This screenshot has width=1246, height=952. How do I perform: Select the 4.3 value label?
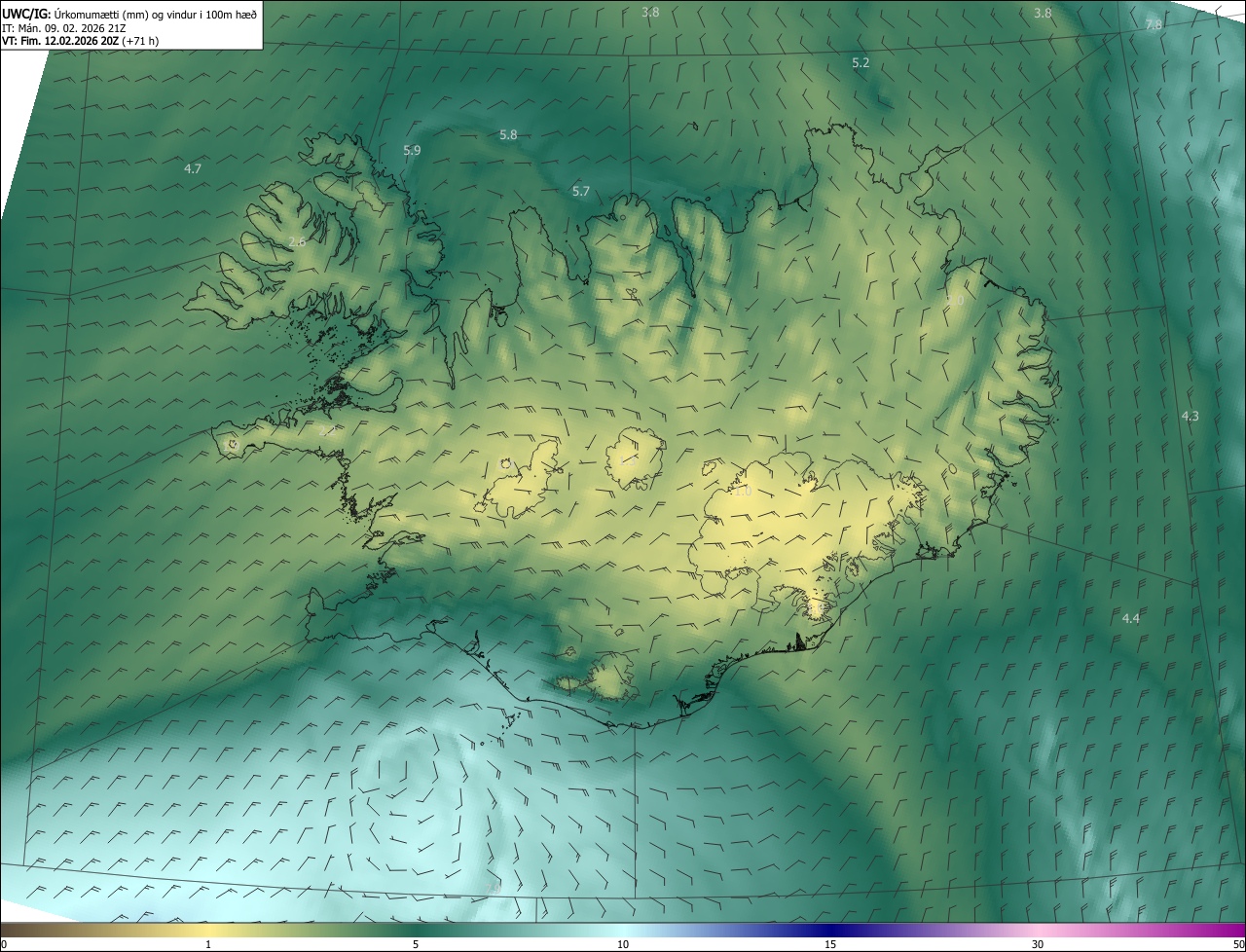coord(1190,416)
